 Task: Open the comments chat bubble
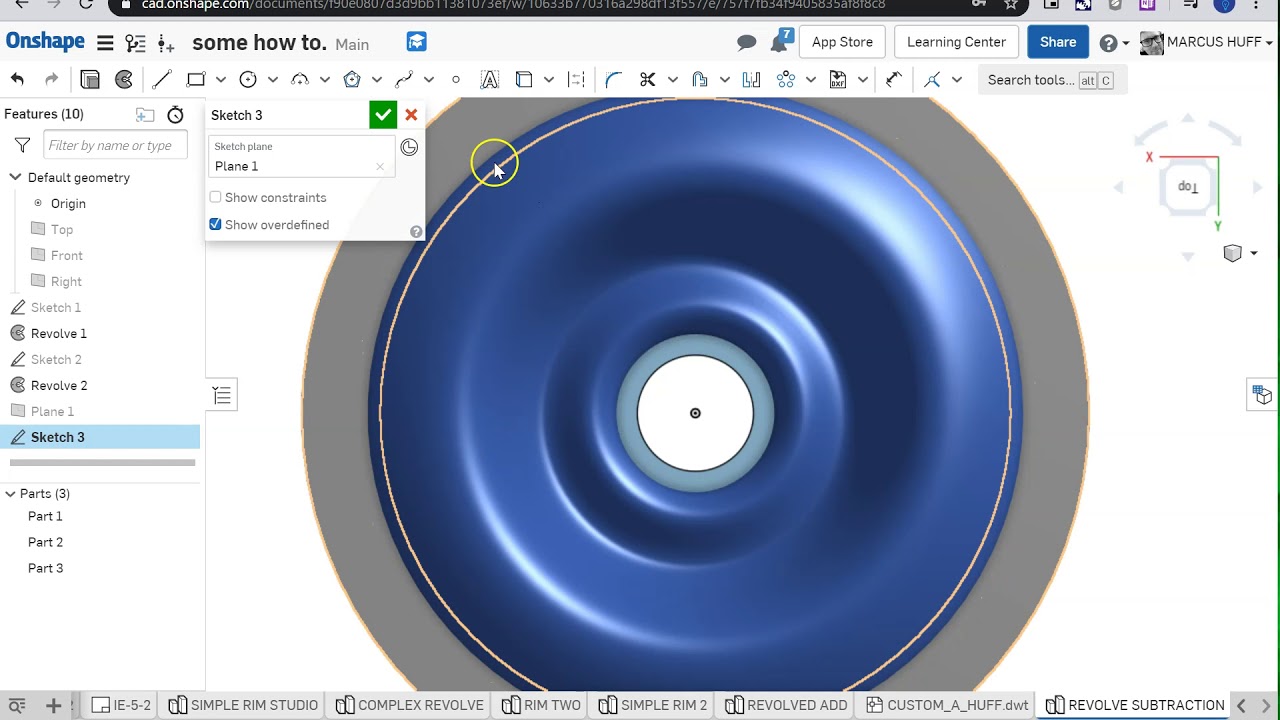point(747,42)
